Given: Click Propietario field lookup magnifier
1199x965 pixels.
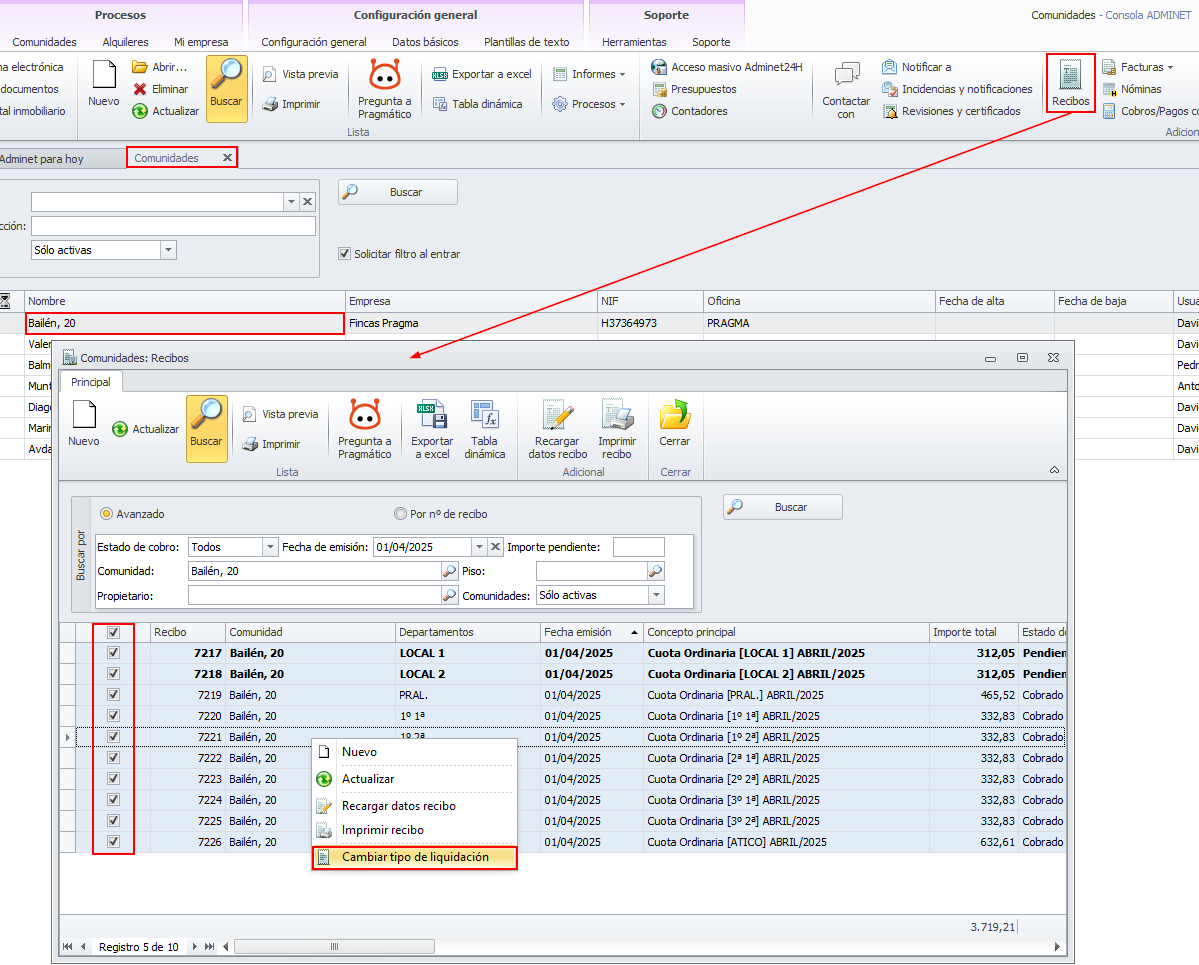Looking at the screenshot, I should coord(449,596).
